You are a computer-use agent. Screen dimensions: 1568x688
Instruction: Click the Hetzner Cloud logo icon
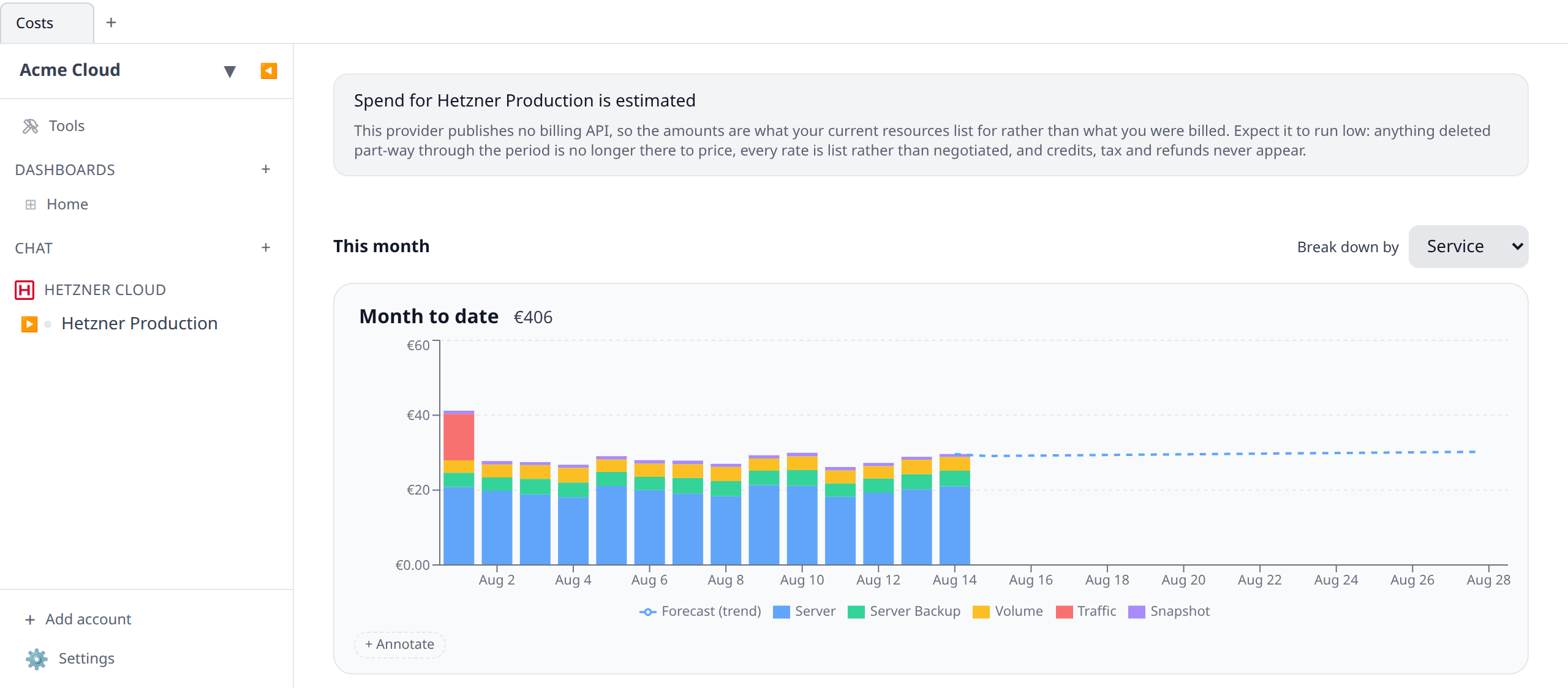[x=24, y=290]
